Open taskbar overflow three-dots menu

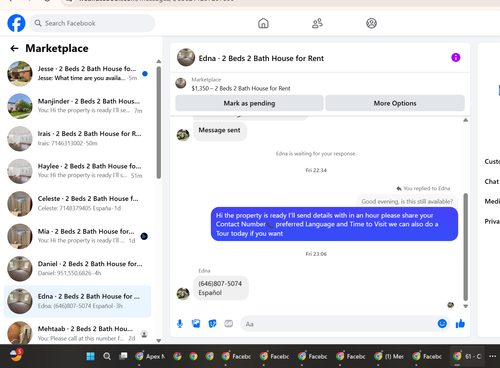492,356
